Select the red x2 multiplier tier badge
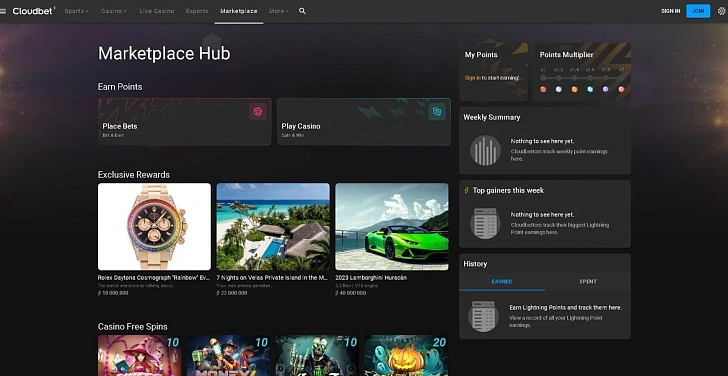This screenshot has height=376, width=728. point(621,89)
